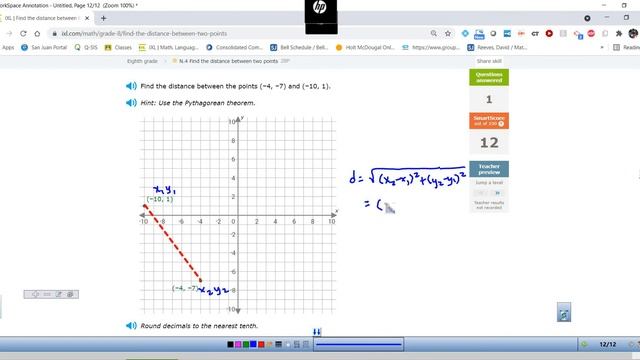
Task: Click the double blue arrows above toolbar
Action: tap(317, 332)
